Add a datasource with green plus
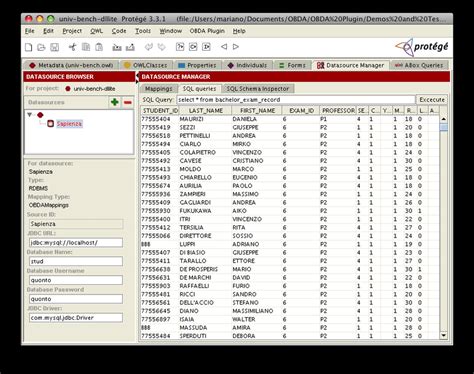 [x=115, y=102]
